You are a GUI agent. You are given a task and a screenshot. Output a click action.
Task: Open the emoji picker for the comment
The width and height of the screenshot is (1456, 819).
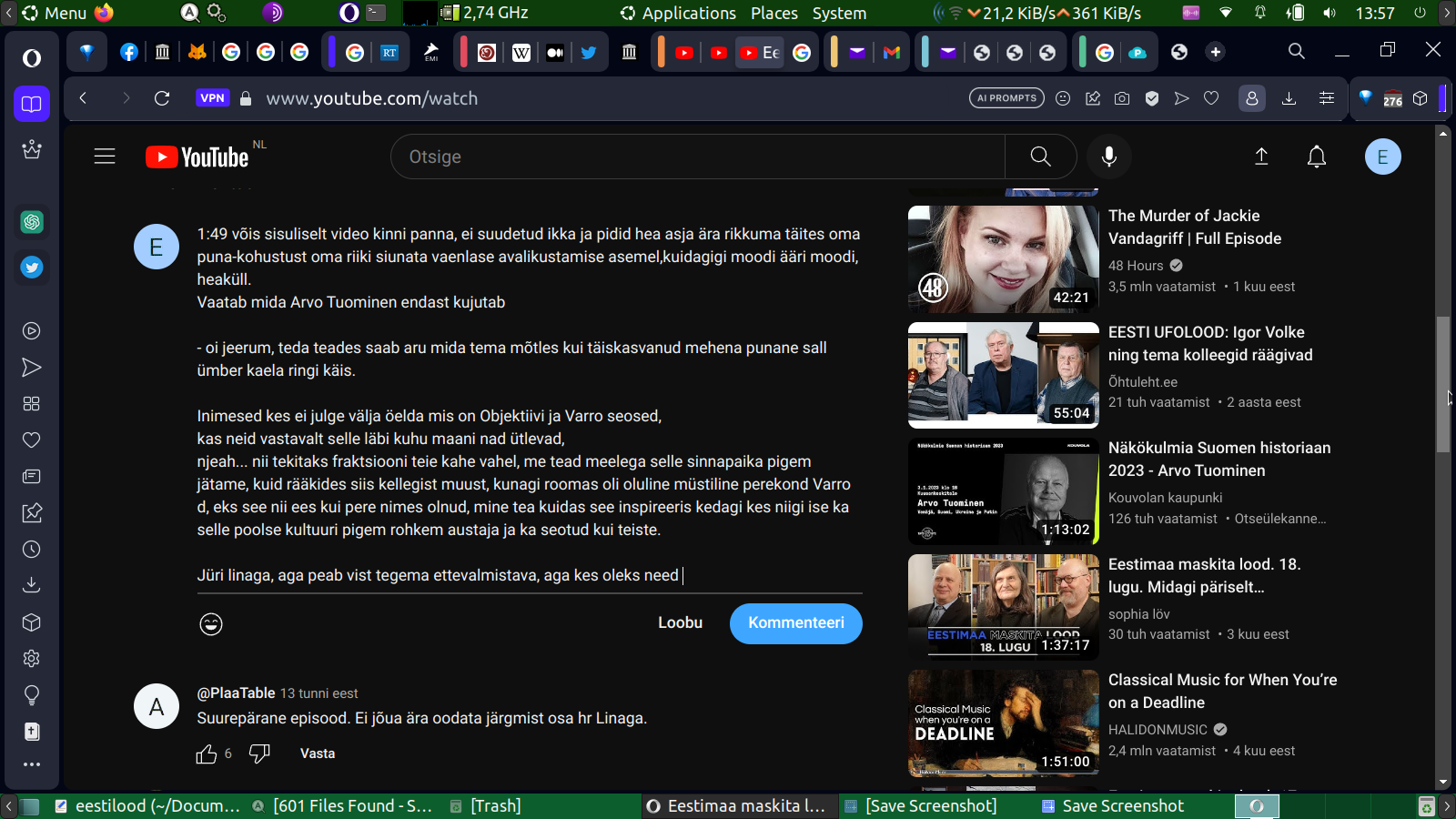211,623
